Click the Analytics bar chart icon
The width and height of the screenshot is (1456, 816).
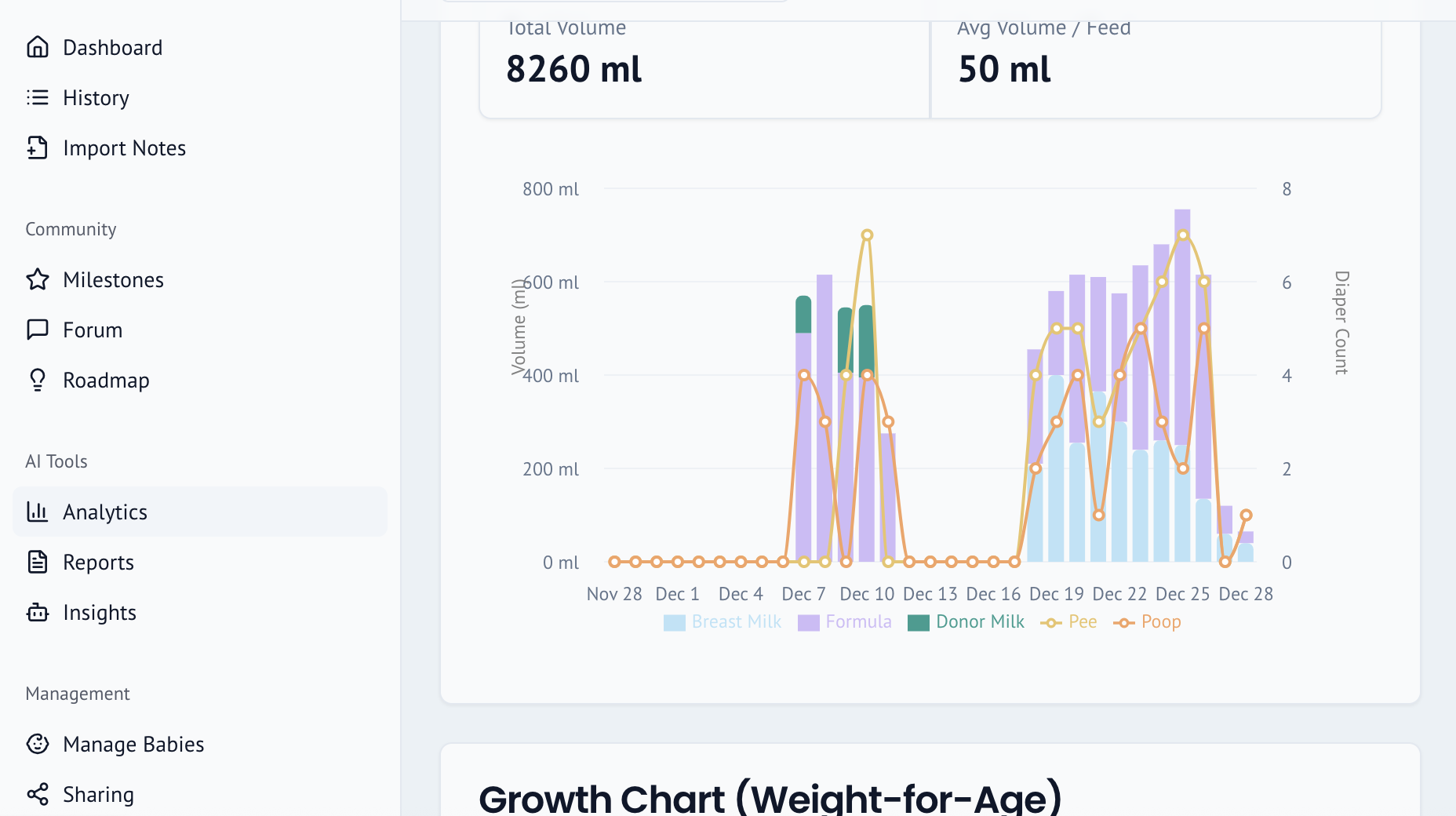click(x=38, y=512)
